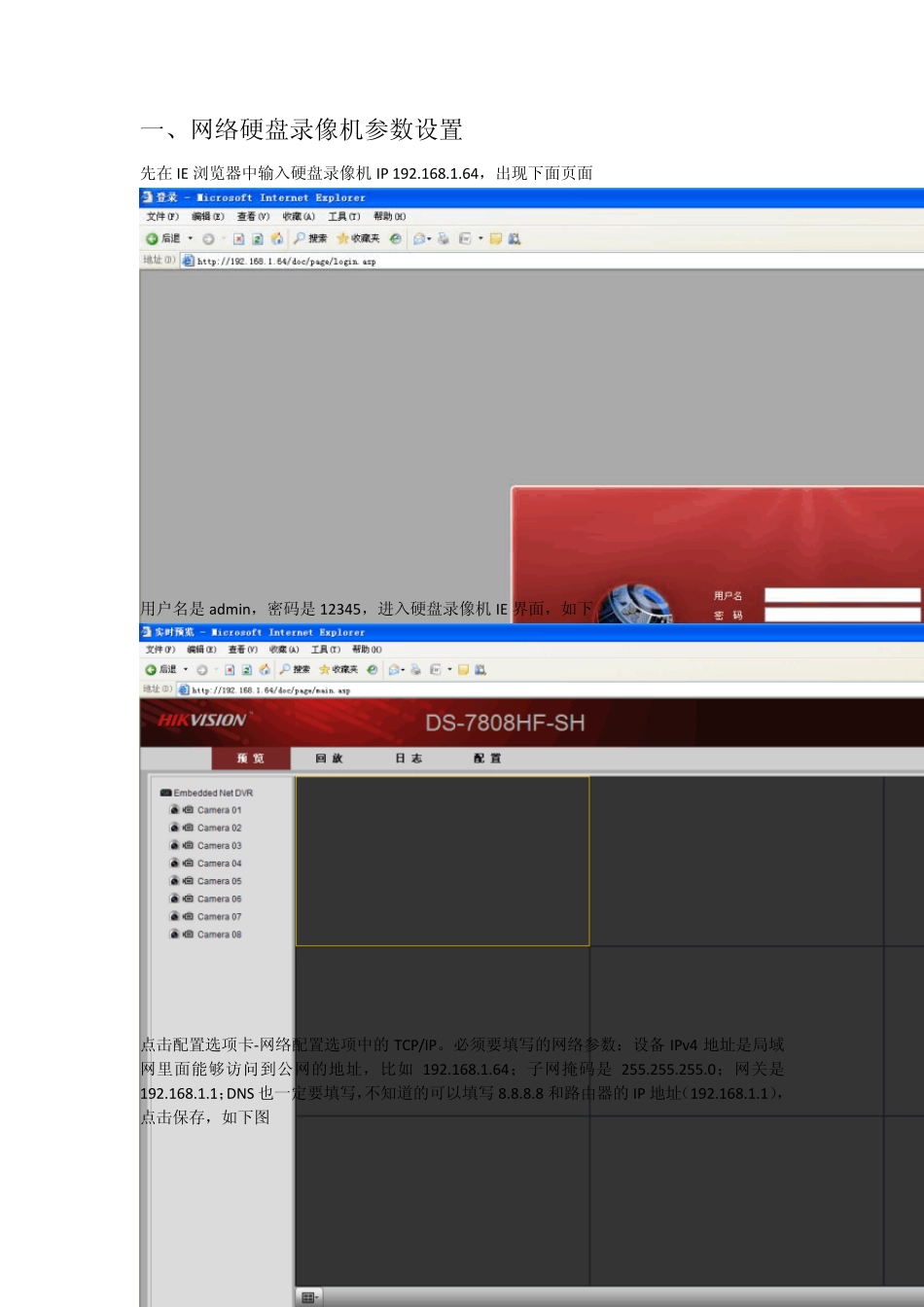
Task: Toggle record icon for Camera 01
Action: point(189,810)
